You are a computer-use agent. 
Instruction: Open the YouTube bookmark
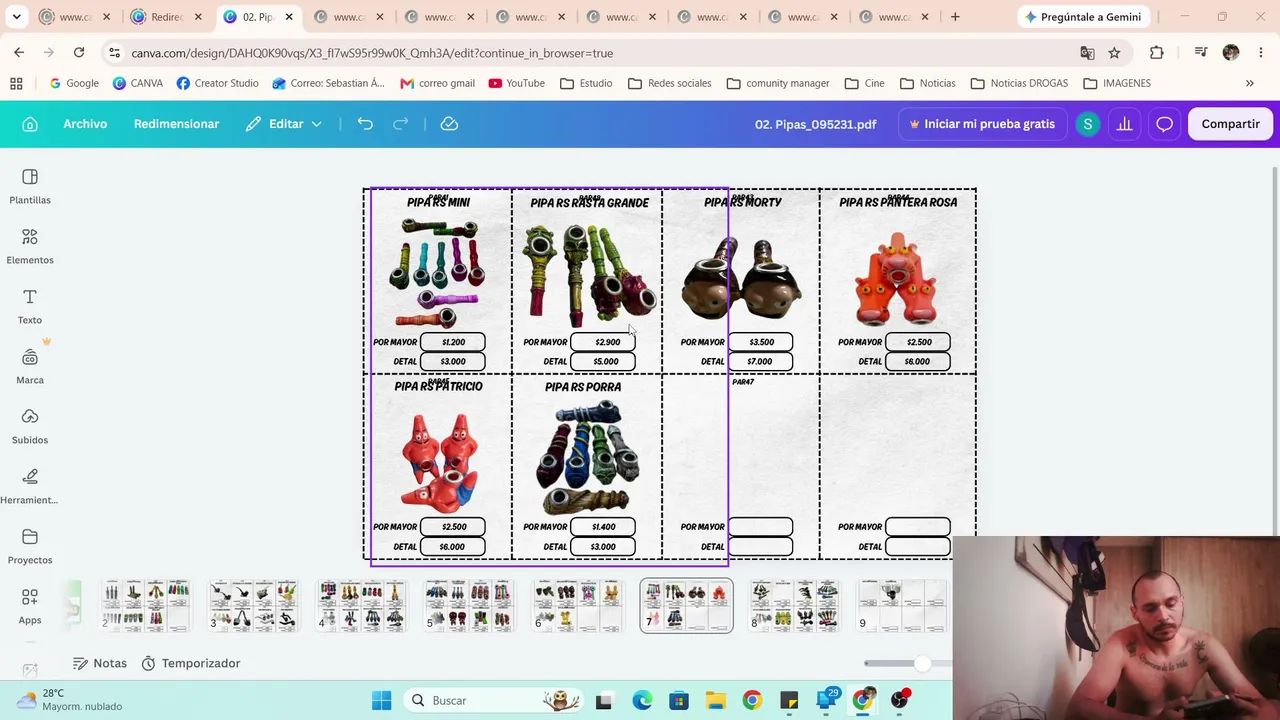click(x=516, y=83)
